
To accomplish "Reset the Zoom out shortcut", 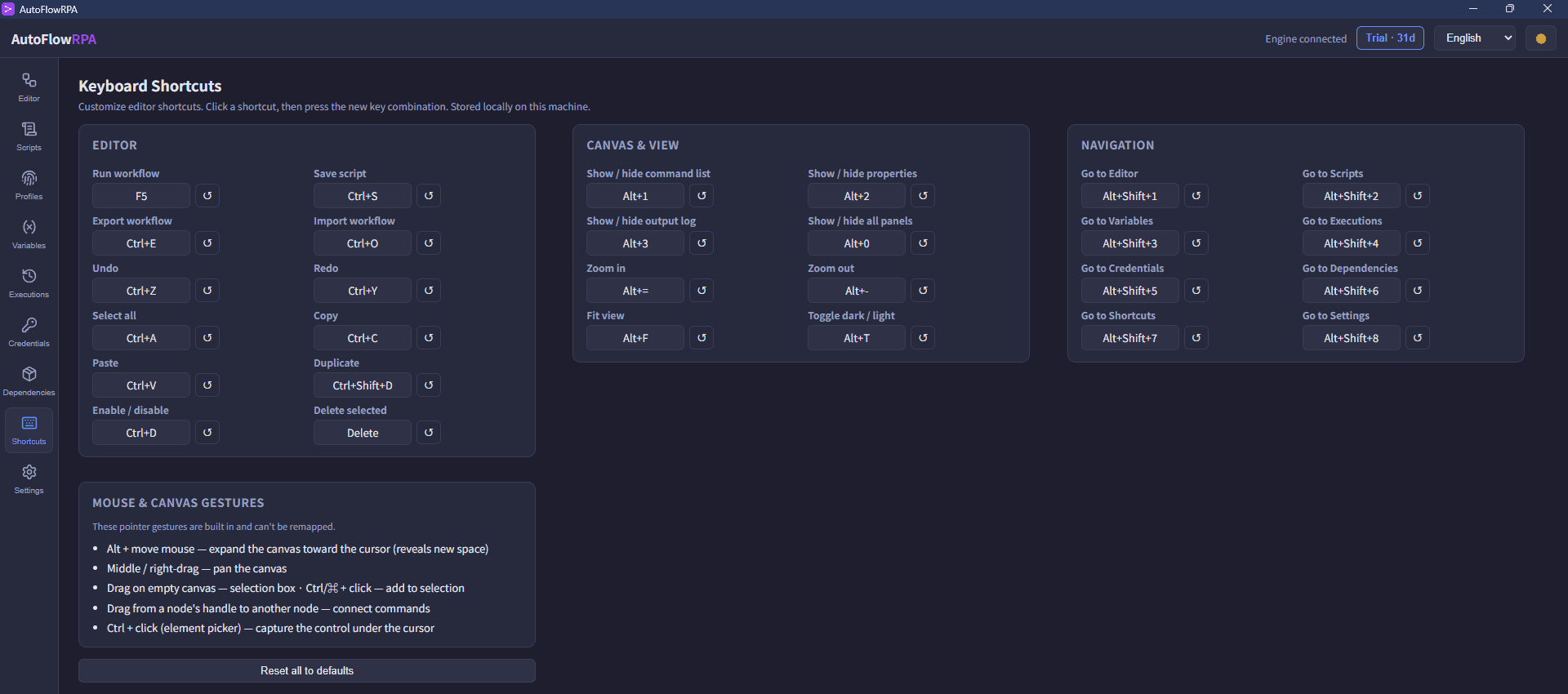I will click(x=923, y=291).
